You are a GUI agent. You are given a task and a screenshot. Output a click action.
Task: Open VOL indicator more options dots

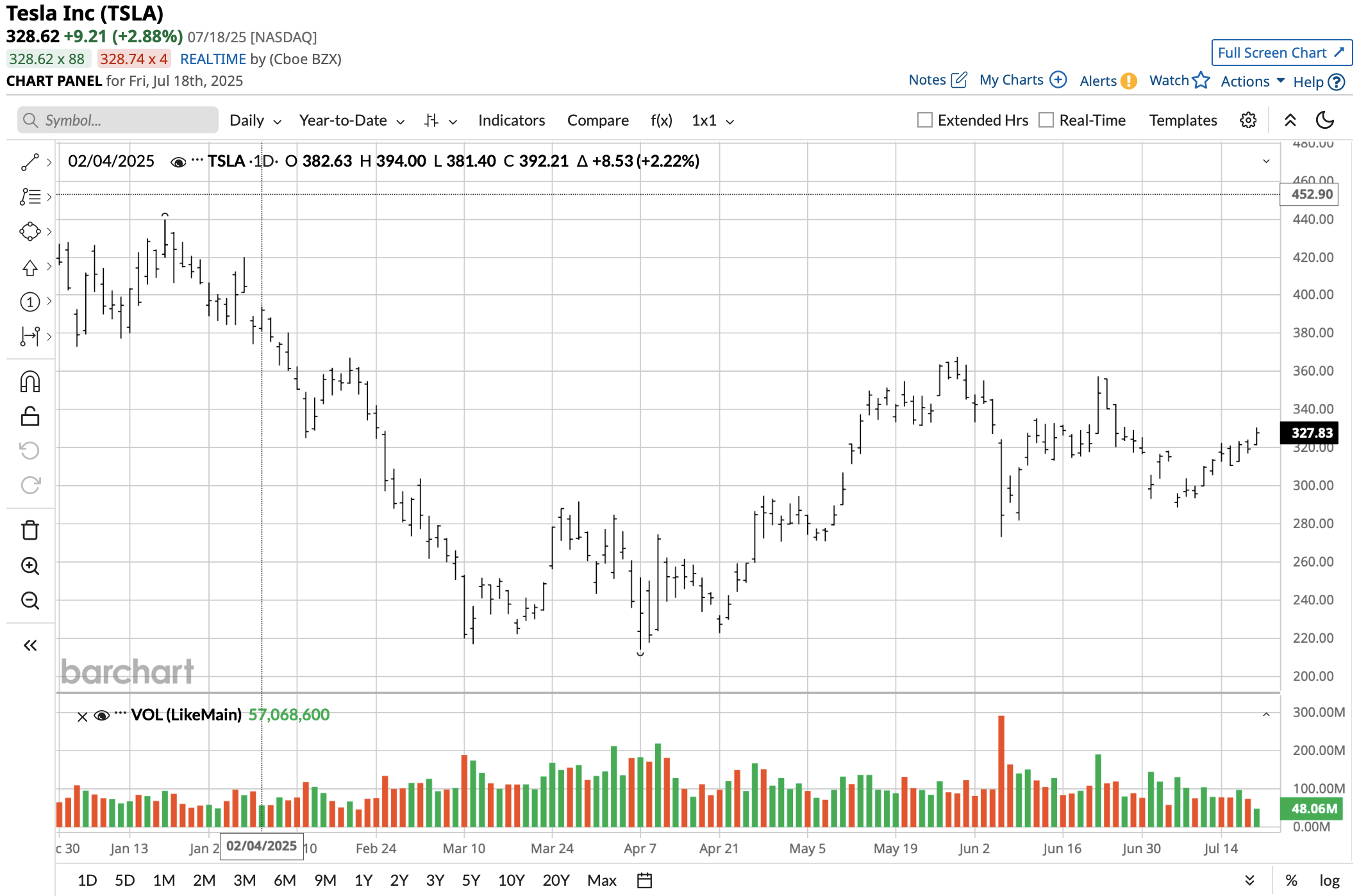click(121, 713)
